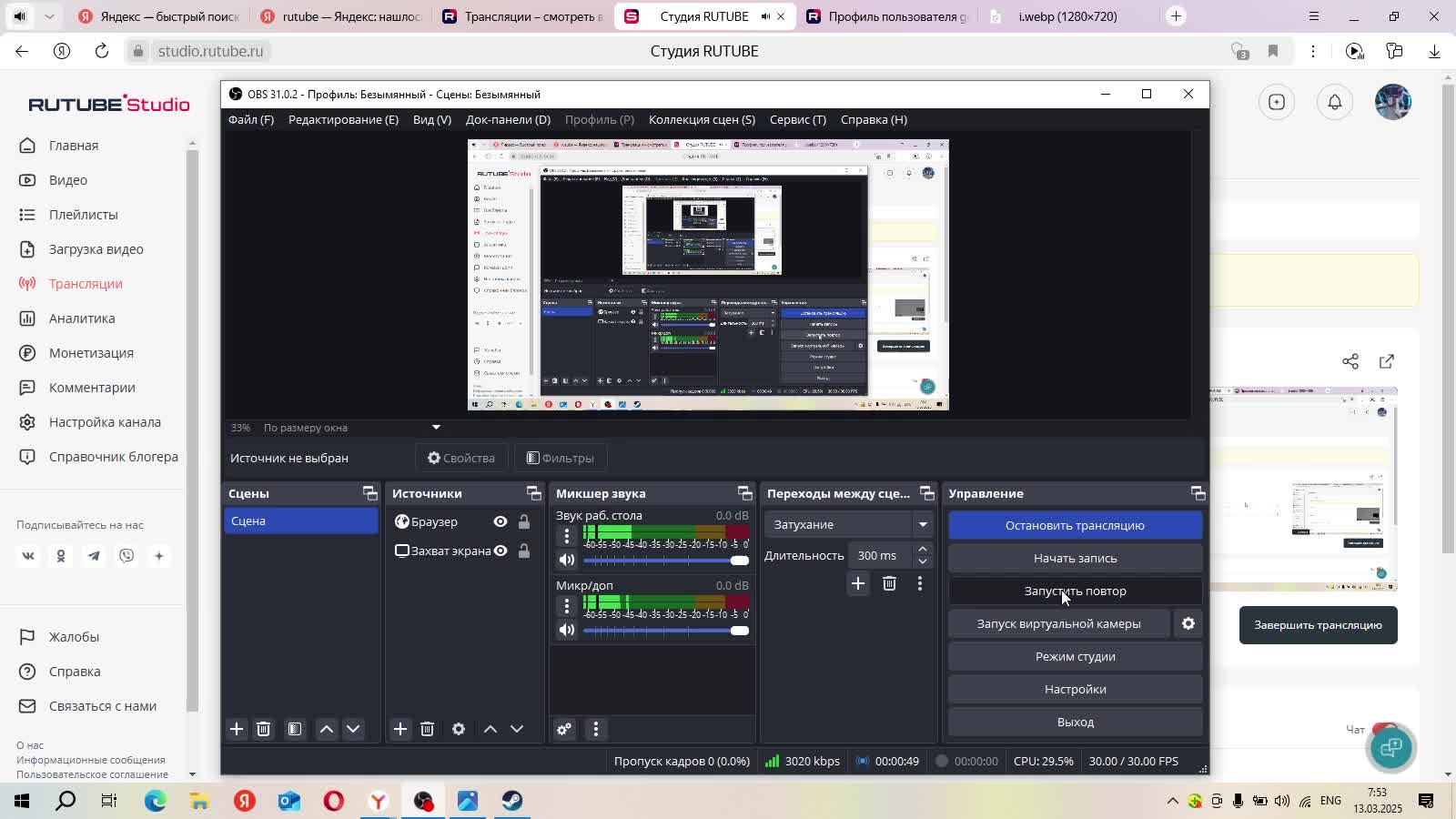Open Док-панели menu in OBS
The width and height of the screenshot is (1456, 819).
pyautogui.click(x=508, y=119)
